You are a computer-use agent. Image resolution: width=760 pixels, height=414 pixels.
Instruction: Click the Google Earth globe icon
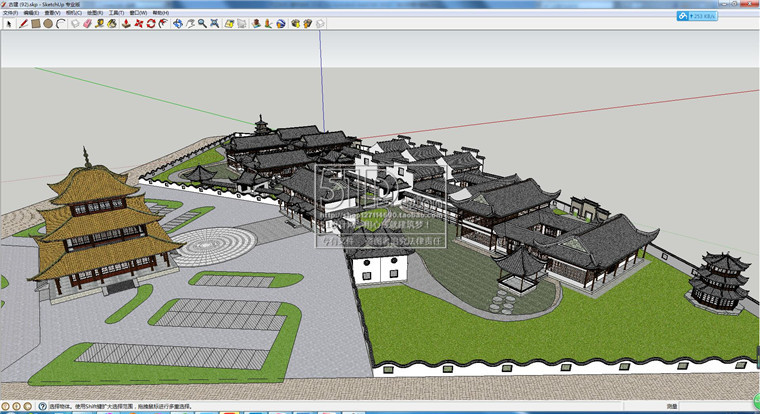(x=281, y=24)
